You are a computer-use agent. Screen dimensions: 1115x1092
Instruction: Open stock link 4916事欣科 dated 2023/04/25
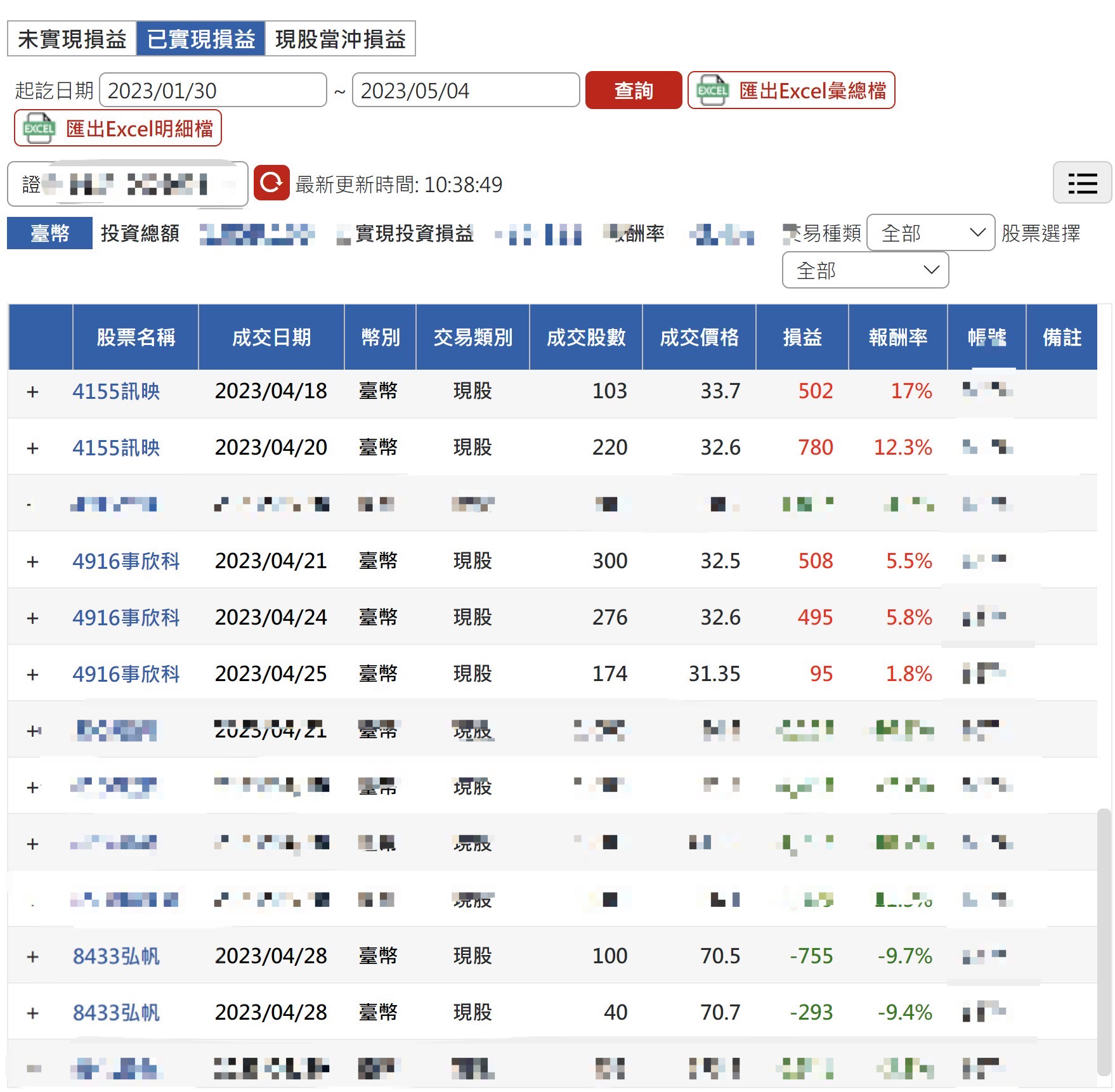point(126,674)
